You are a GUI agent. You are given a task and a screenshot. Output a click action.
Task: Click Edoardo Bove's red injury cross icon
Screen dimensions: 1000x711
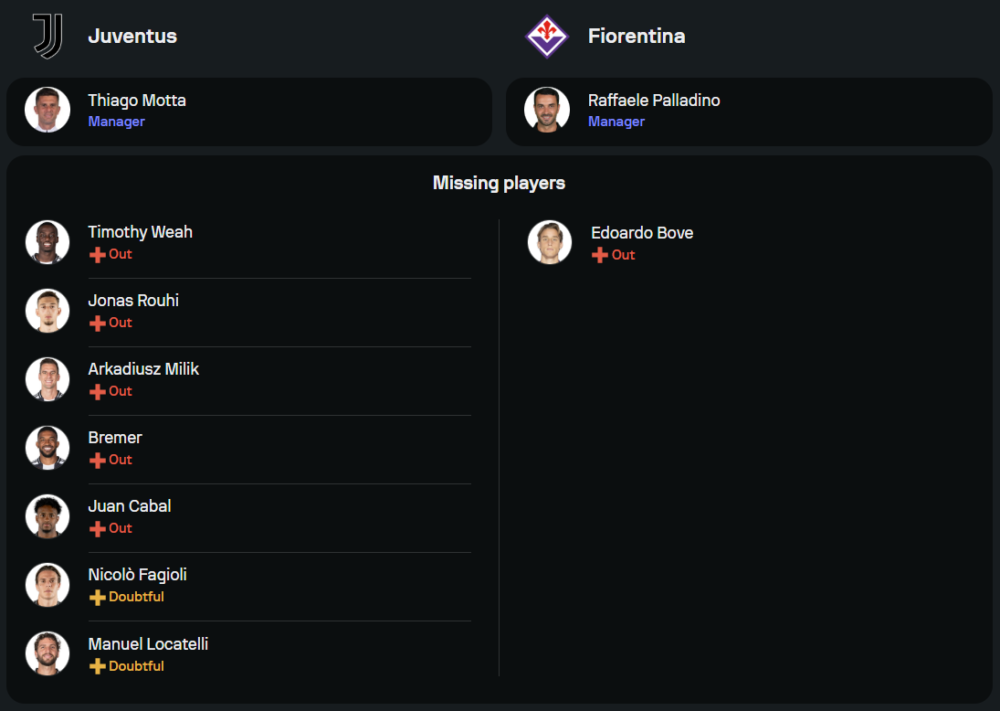[600, 256]
